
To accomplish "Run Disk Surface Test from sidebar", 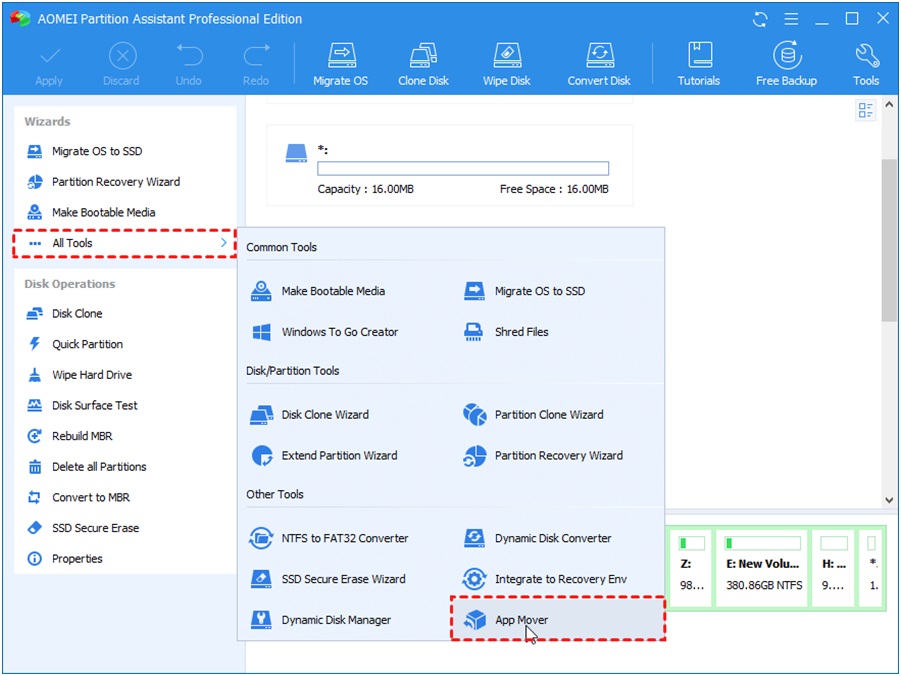I will point(94,405).
